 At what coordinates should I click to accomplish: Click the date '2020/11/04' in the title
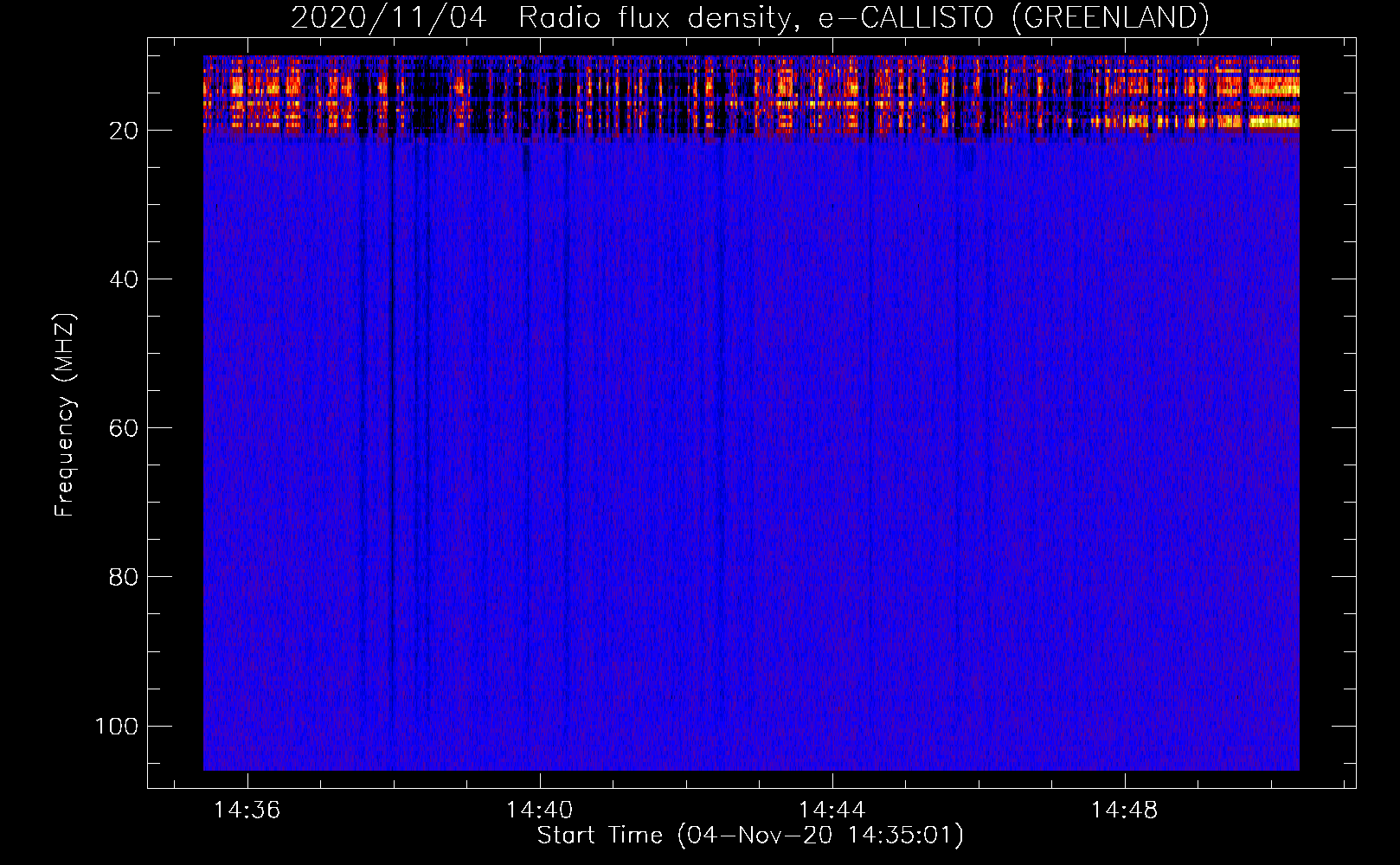tap(389, 17)
